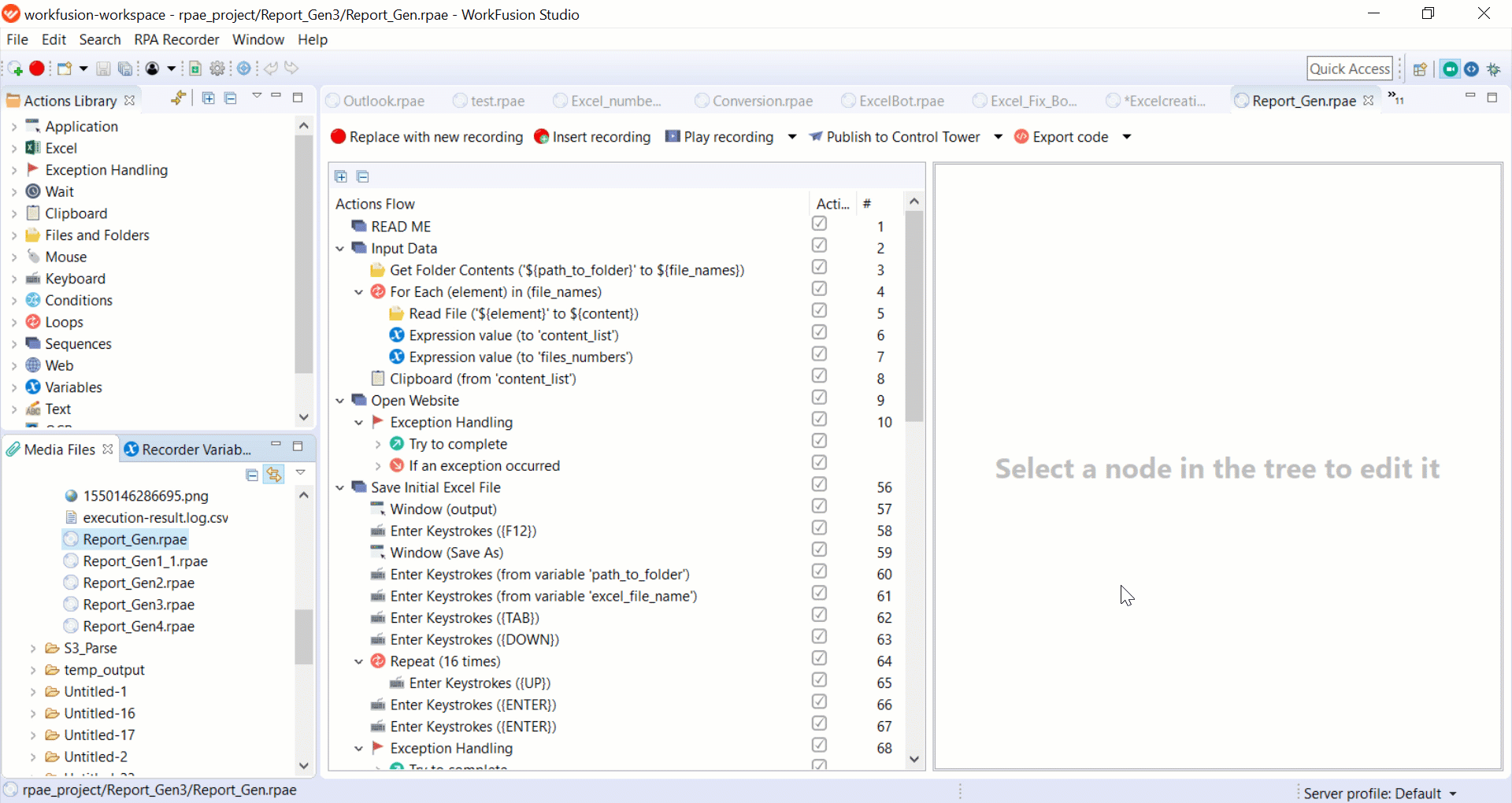The height and width of the screenshot is (803, 1512).
Task: Click Publish to Control Tower
Action: point(895,137)
